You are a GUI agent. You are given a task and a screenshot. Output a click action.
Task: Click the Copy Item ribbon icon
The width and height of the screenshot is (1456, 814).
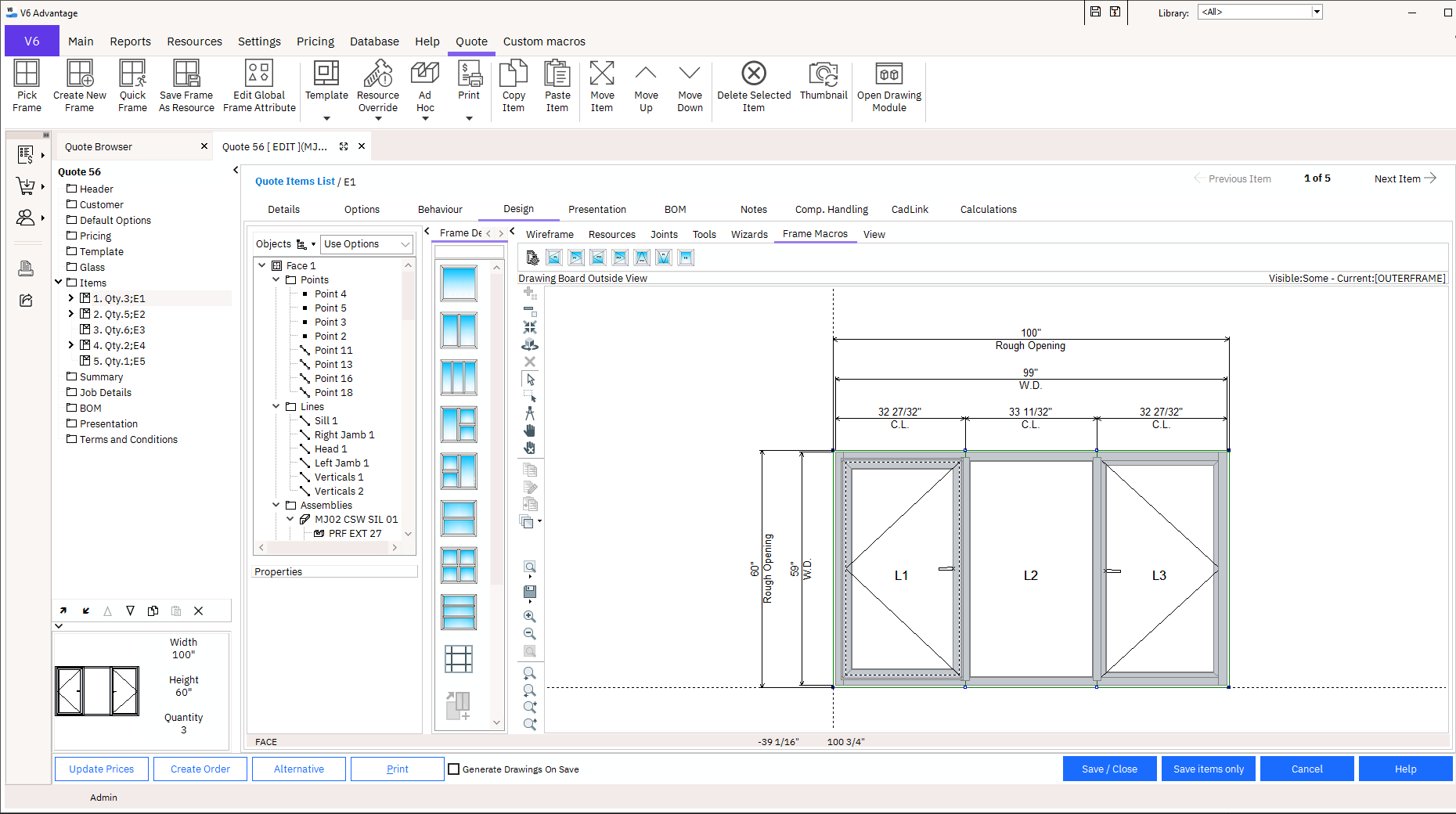(x=513, y=85)
